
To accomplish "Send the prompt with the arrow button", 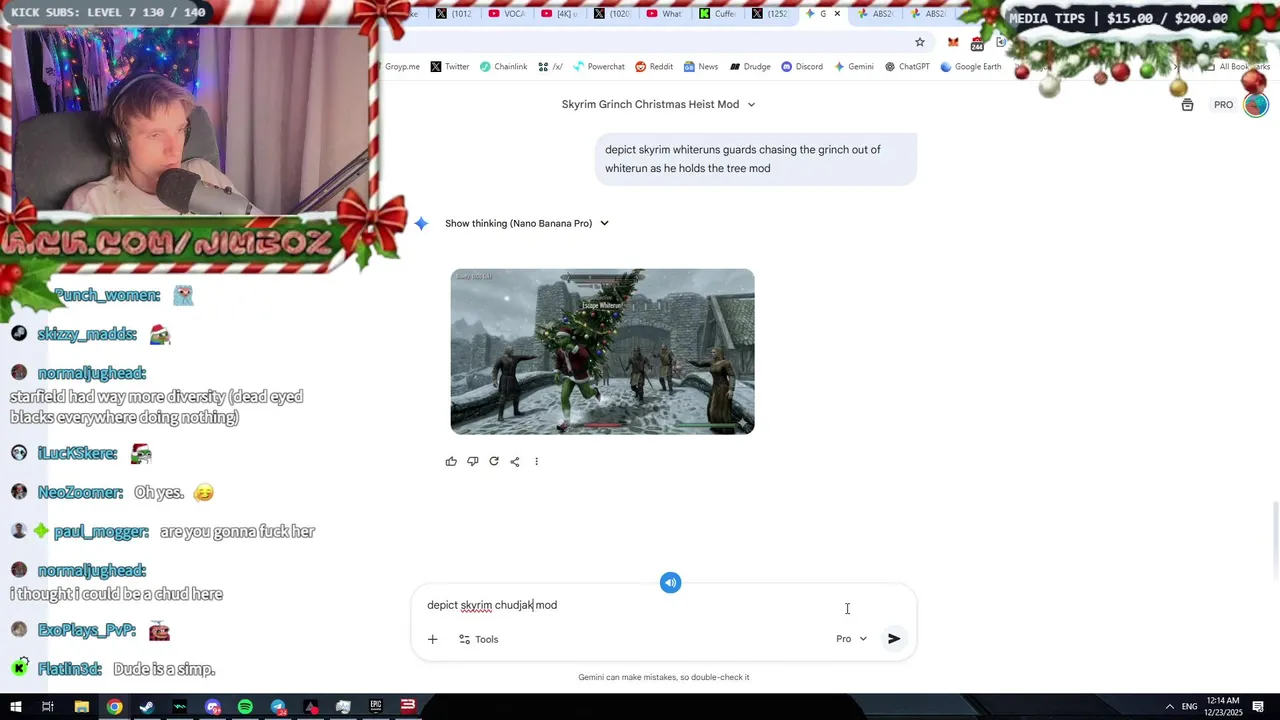I will tap(894, 639).
